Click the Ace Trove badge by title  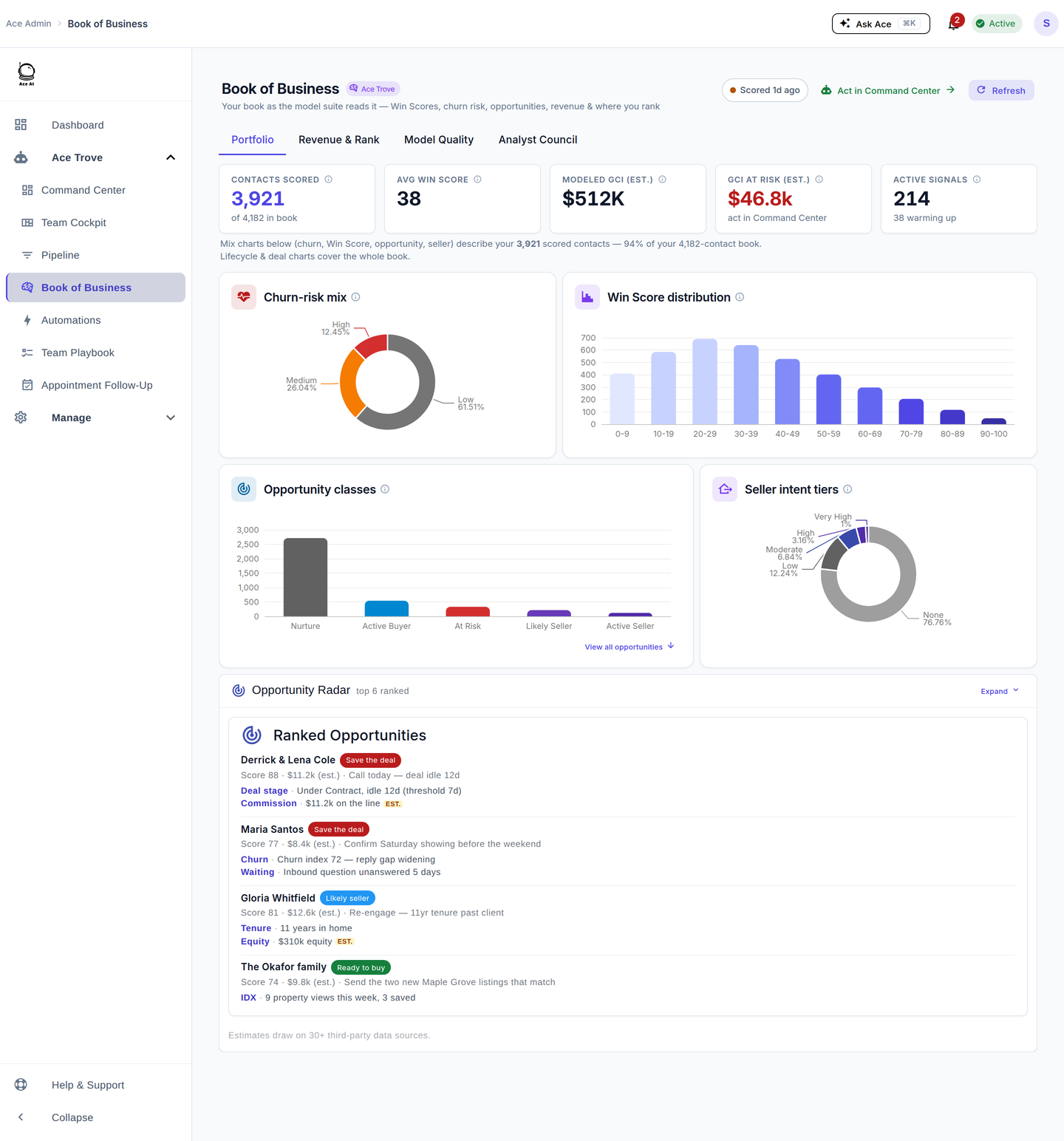pos(374,89)
